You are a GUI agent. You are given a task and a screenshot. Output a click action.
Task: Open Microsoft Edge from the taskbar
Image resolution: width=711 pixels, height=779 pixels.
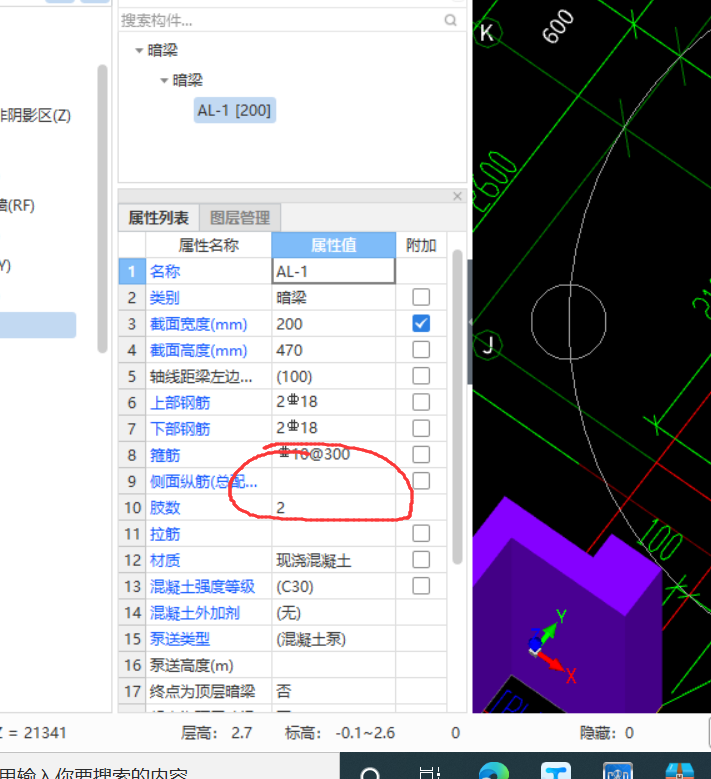click(494, 771)
